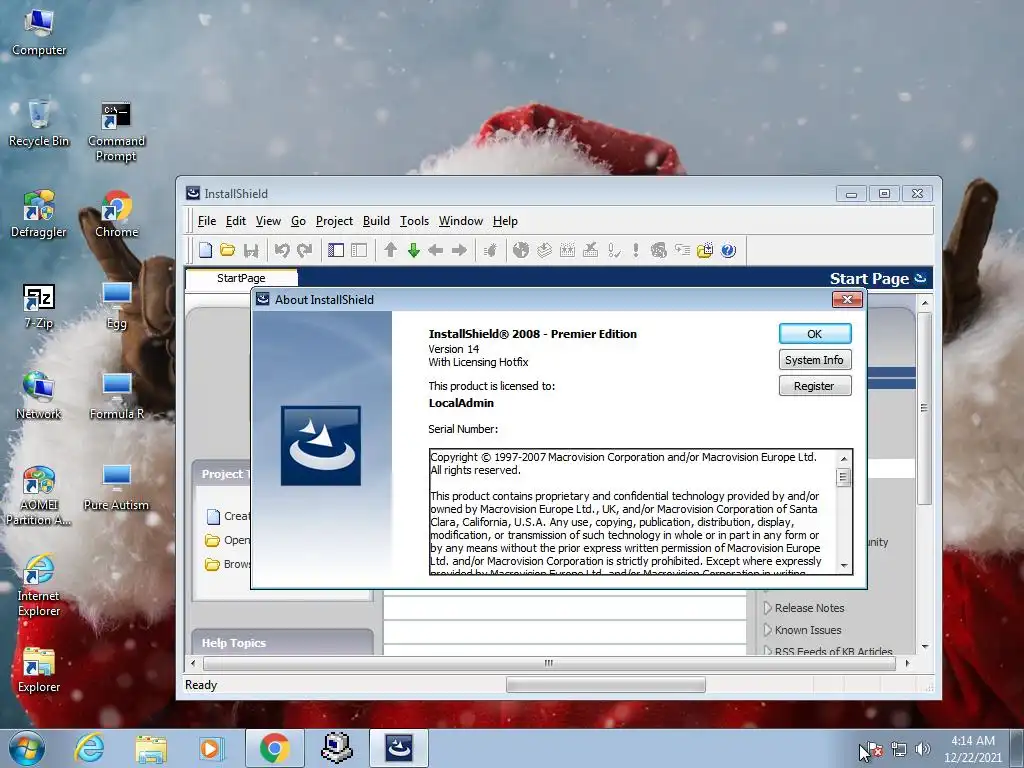Click OK in About InstallShield dialog
1024x768 pixels.
tap(814, 334)
